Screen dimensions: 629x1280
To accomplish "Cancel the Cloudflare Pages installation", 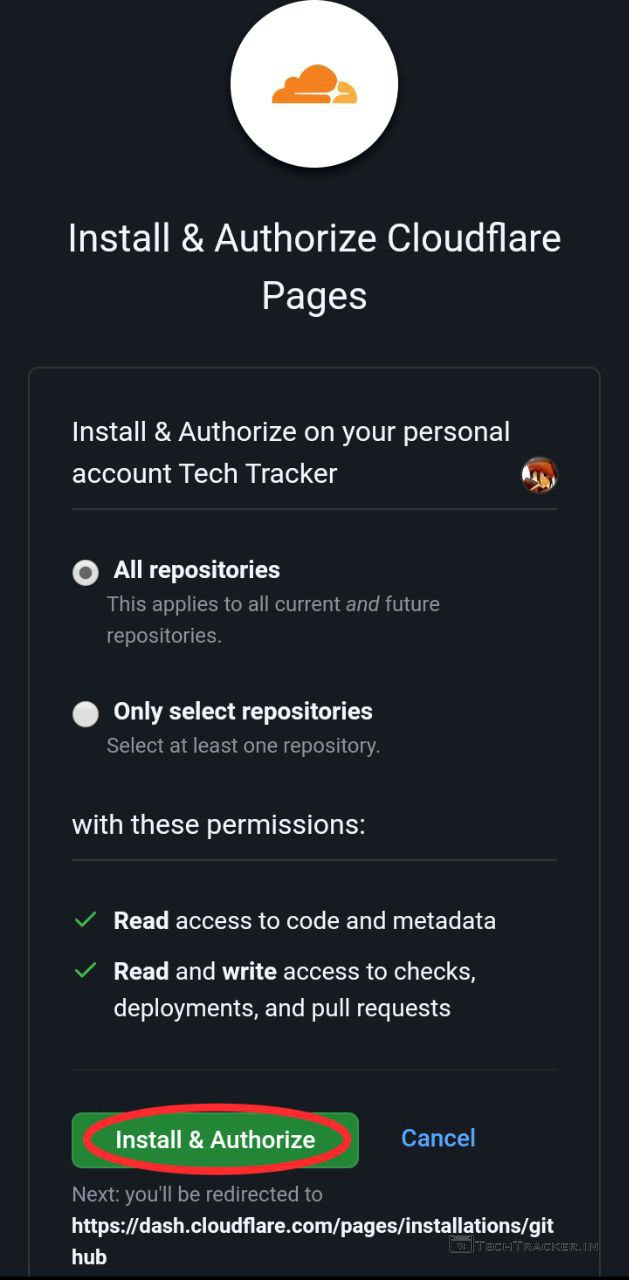I will coord(438,1138).
